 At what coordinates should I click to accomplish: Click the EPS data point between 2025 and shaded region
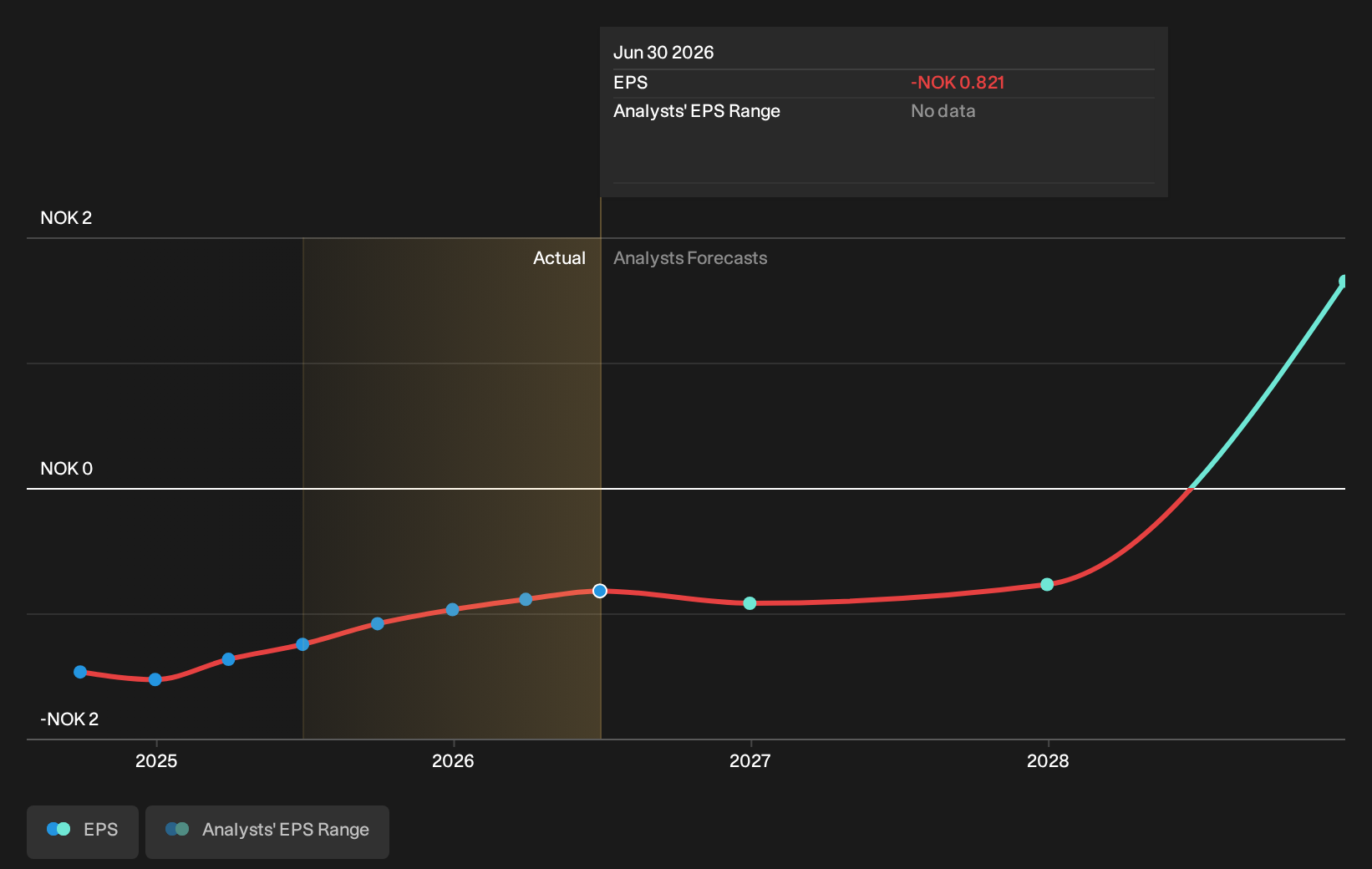pos(228,659)
